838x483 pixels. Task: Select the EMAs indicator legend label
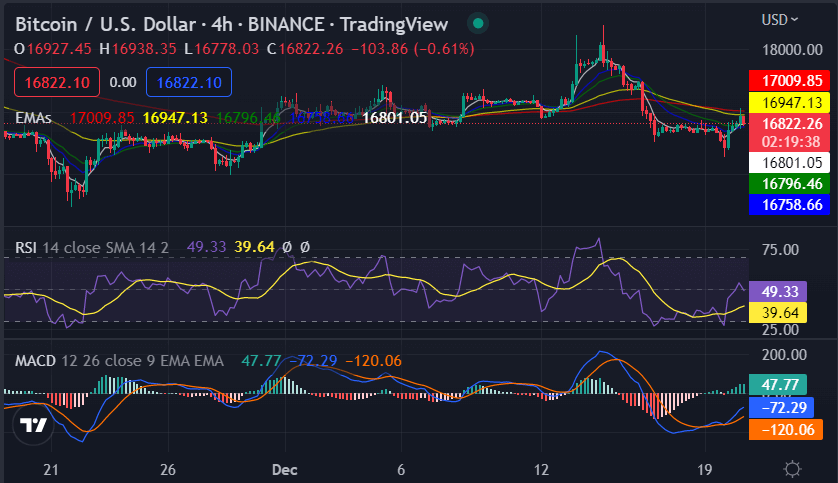[x=33, y=118]
